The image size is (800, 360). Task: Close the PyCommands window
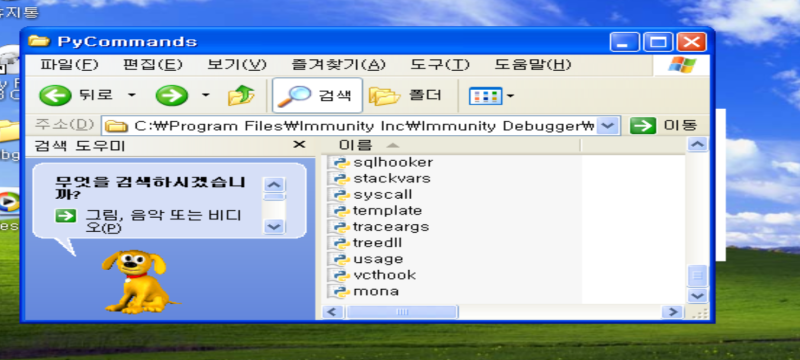[692, 41]
